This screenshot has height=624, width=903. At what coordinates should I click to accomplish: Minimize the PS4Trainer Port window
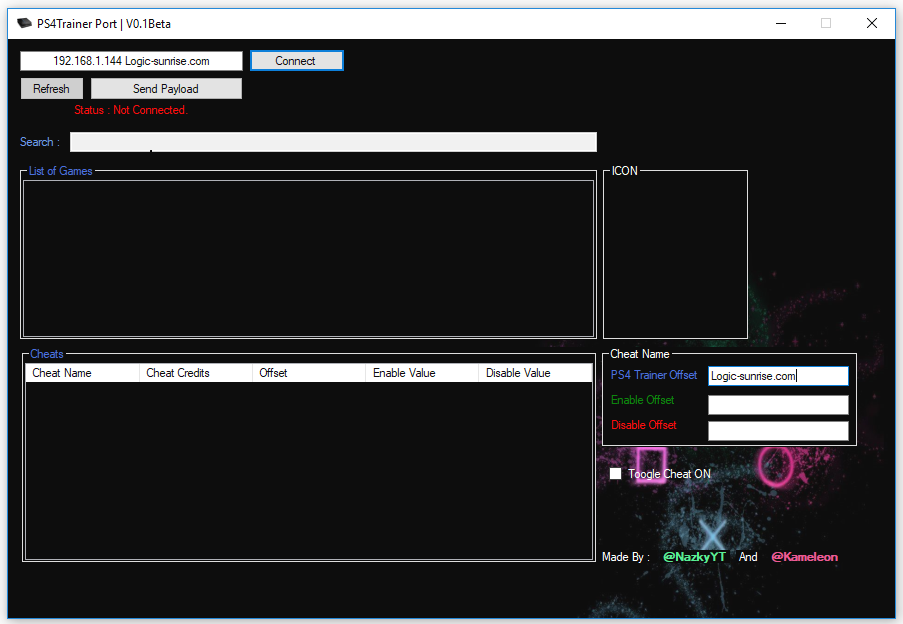click(781, 24)
